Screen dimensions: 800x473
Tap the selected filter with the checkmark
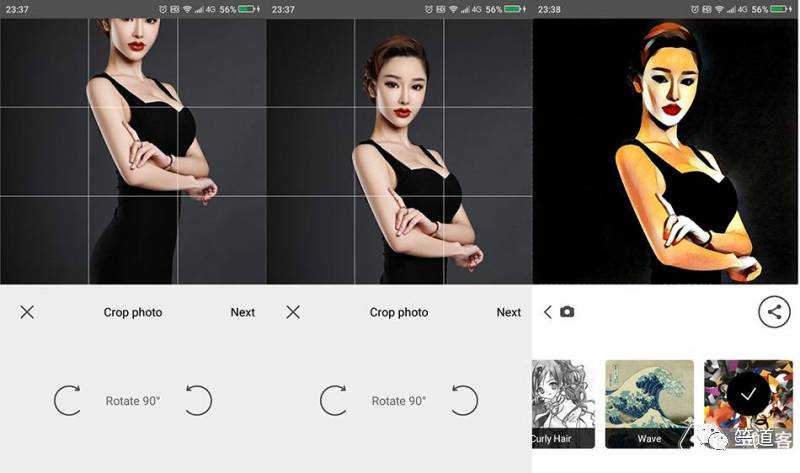tap(749, 394)
